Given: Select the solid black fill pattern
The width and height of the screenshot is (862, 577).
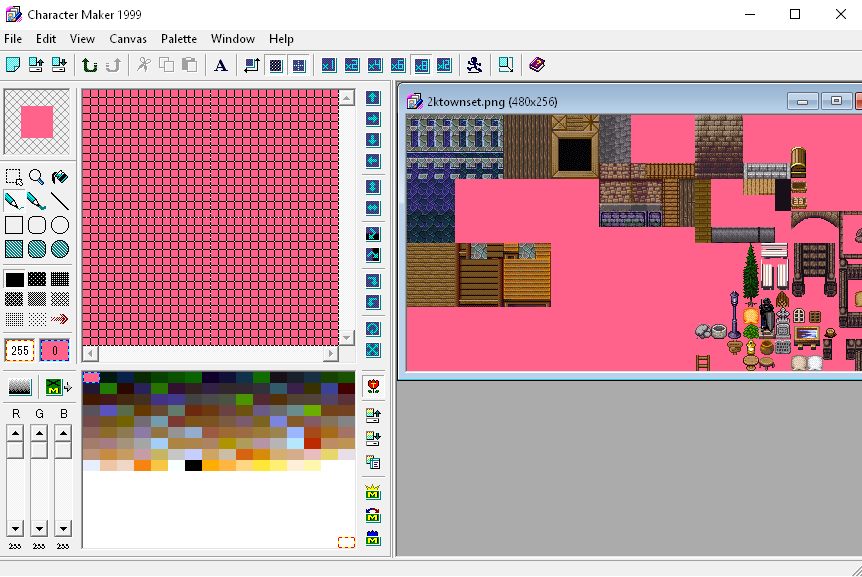Looking at the screenshot, I should 14,279.
